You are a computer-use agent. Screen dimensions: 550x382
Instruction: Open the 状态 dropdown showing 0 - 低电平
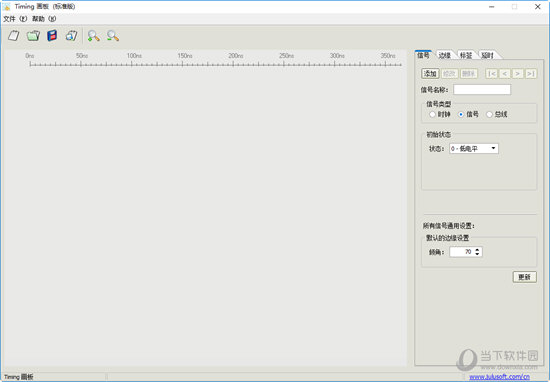click(x=474, y=148)
